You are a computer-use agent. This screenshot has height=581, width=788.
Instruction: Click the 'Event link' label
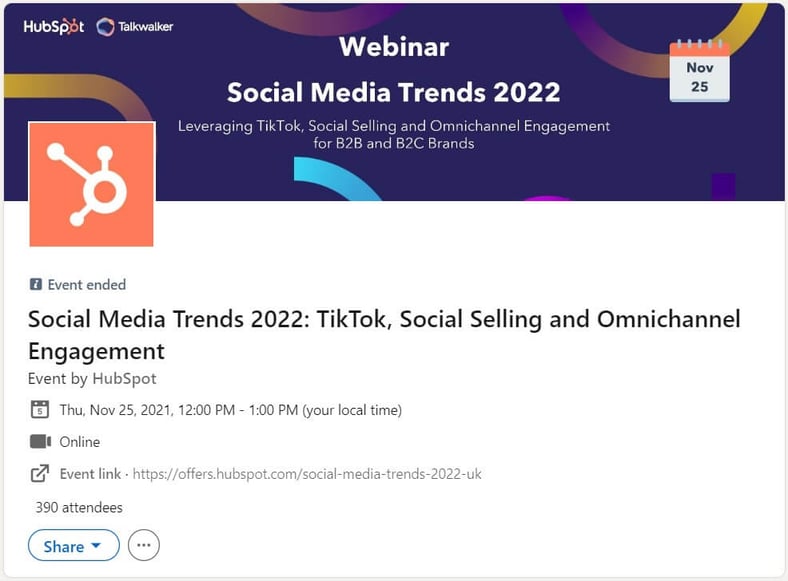pyautogui.click(x=90, y=474)
